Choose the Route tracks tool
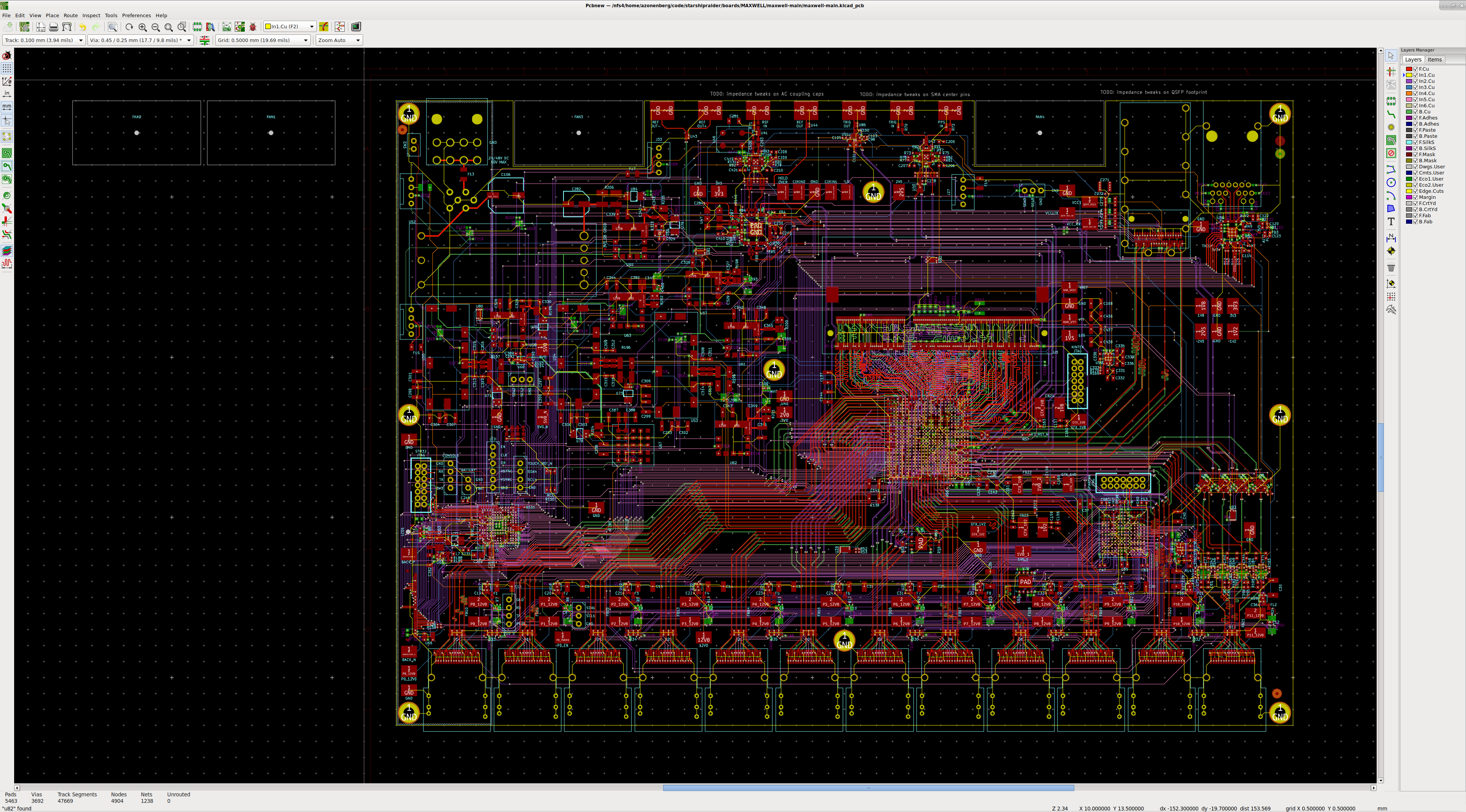This screenshot has width=1466, height=812. pos(1391,115)
